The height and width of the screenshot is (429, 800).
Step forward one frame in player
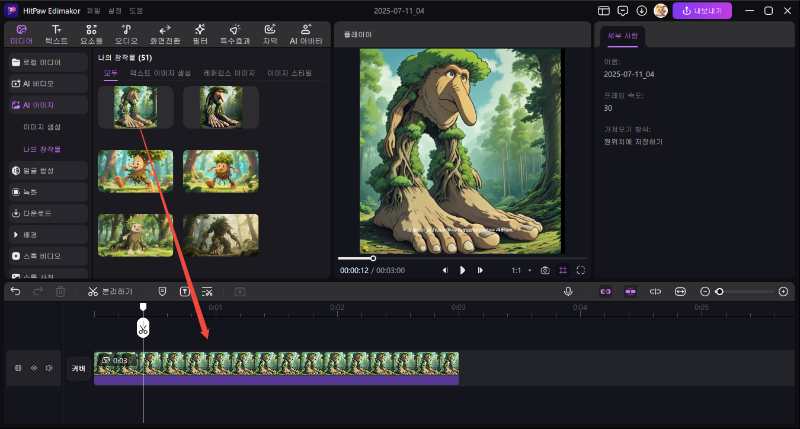480,270
